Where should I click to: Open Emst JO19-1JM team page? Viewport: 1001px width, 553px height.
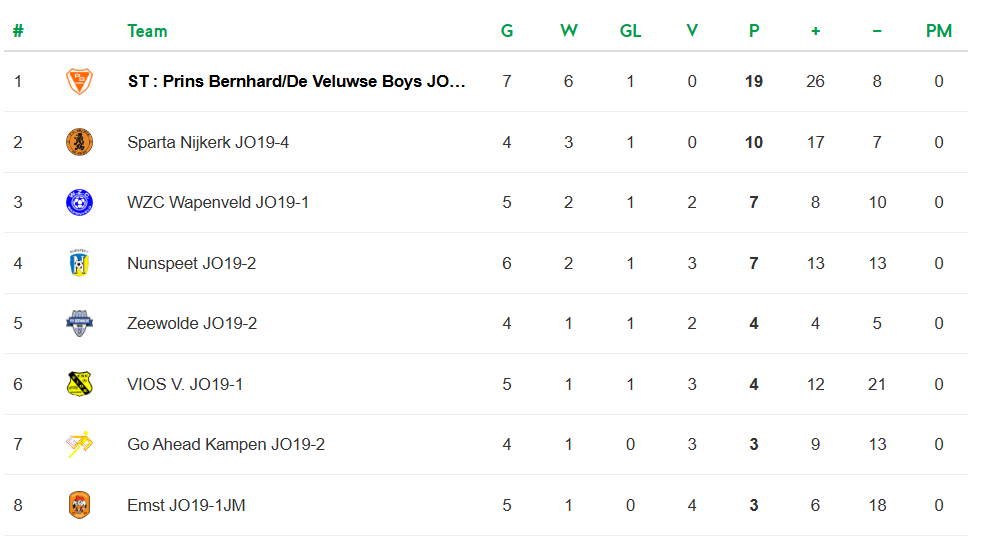pos(186,505)
